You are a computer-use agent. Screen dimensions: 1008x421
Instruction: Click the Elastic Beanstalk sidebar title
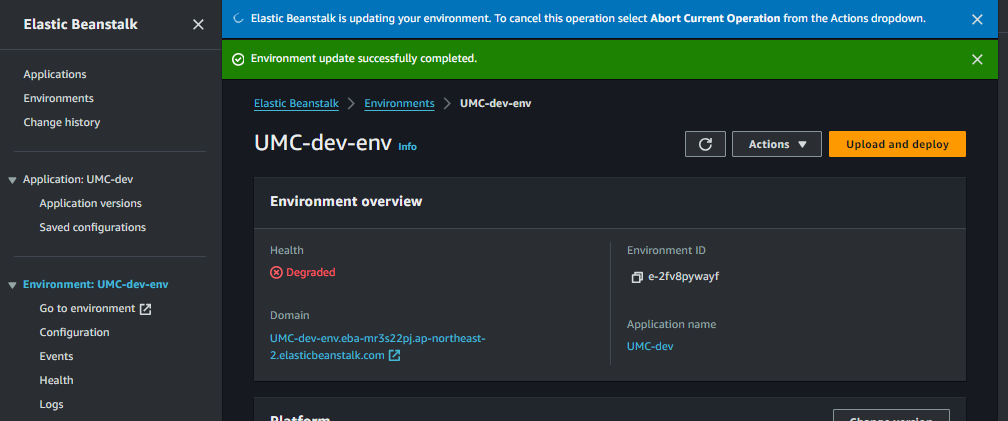pos(80,24)
